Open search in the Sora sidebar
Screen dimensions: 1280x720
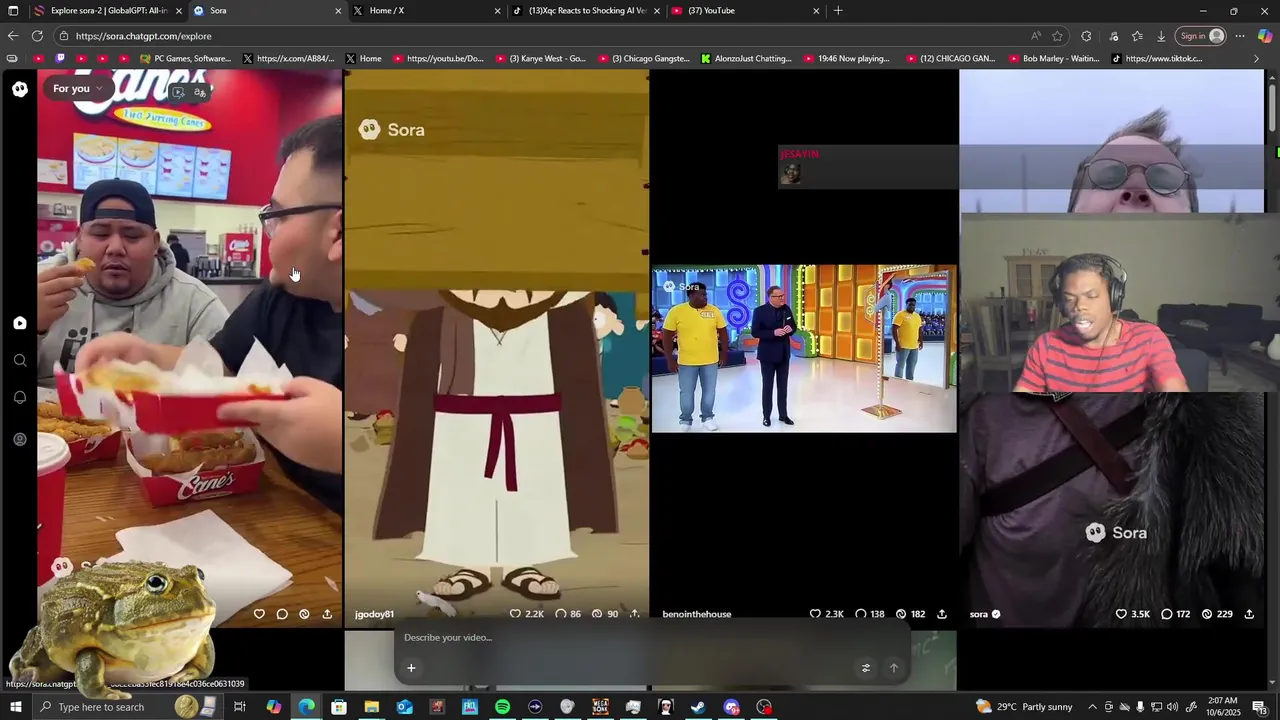[x=20, y=361]
